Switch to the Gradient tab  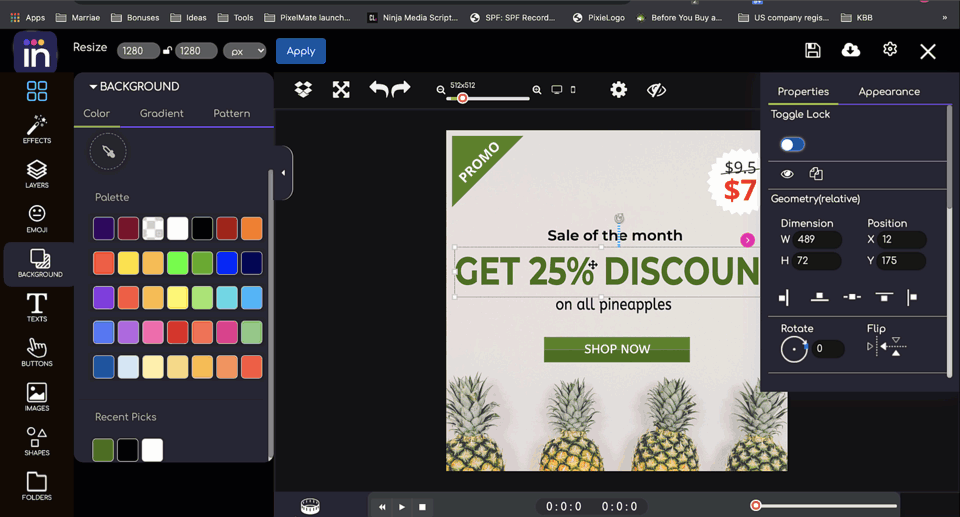162,113
